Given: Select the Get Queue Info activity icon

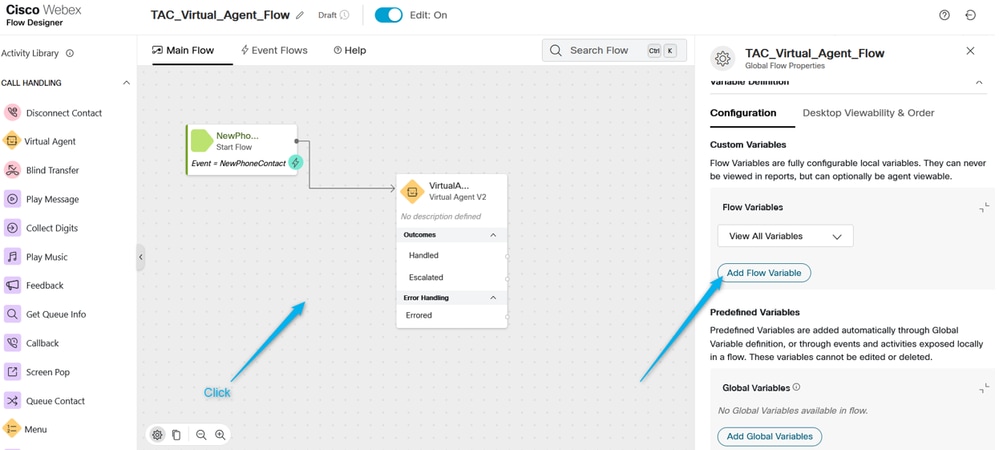Looking at the screenshot, I should (x=12, y=314).
